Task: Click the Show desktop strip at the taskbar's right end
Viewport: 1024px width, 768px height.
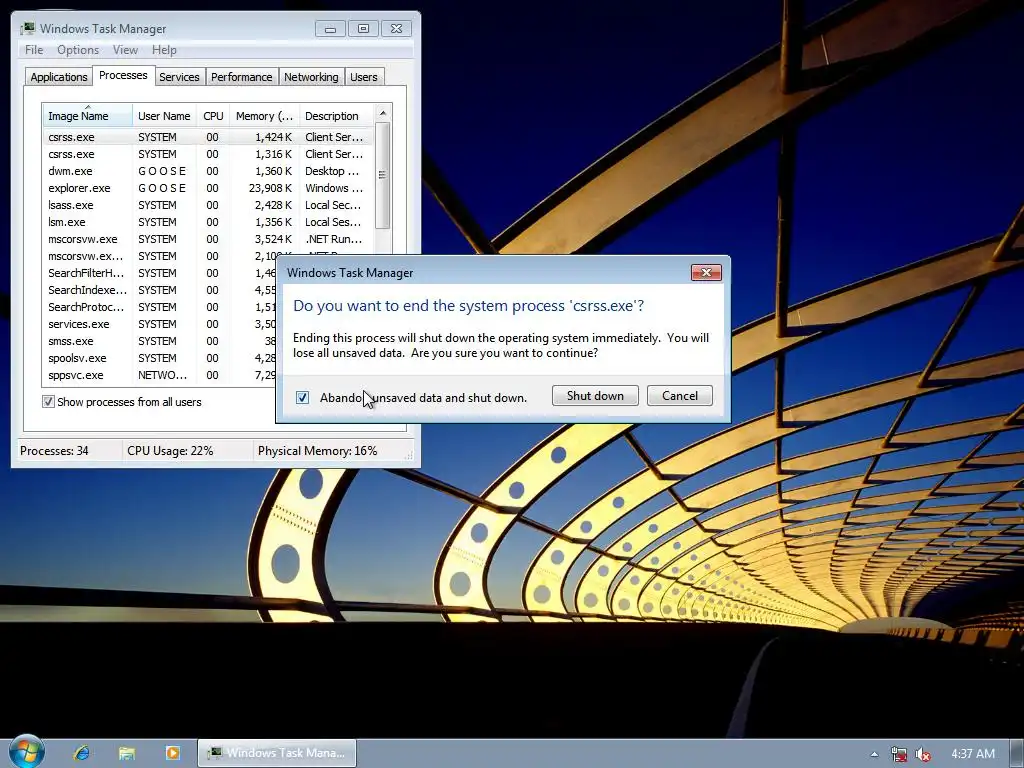Action: point(1017,754)
